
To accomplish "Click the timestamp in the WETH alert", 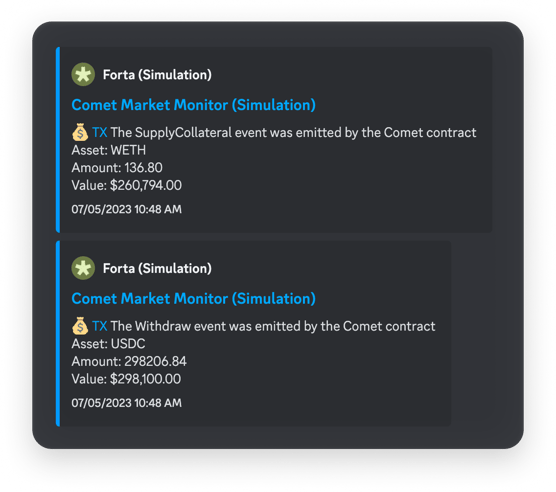I will click(126, 209).
